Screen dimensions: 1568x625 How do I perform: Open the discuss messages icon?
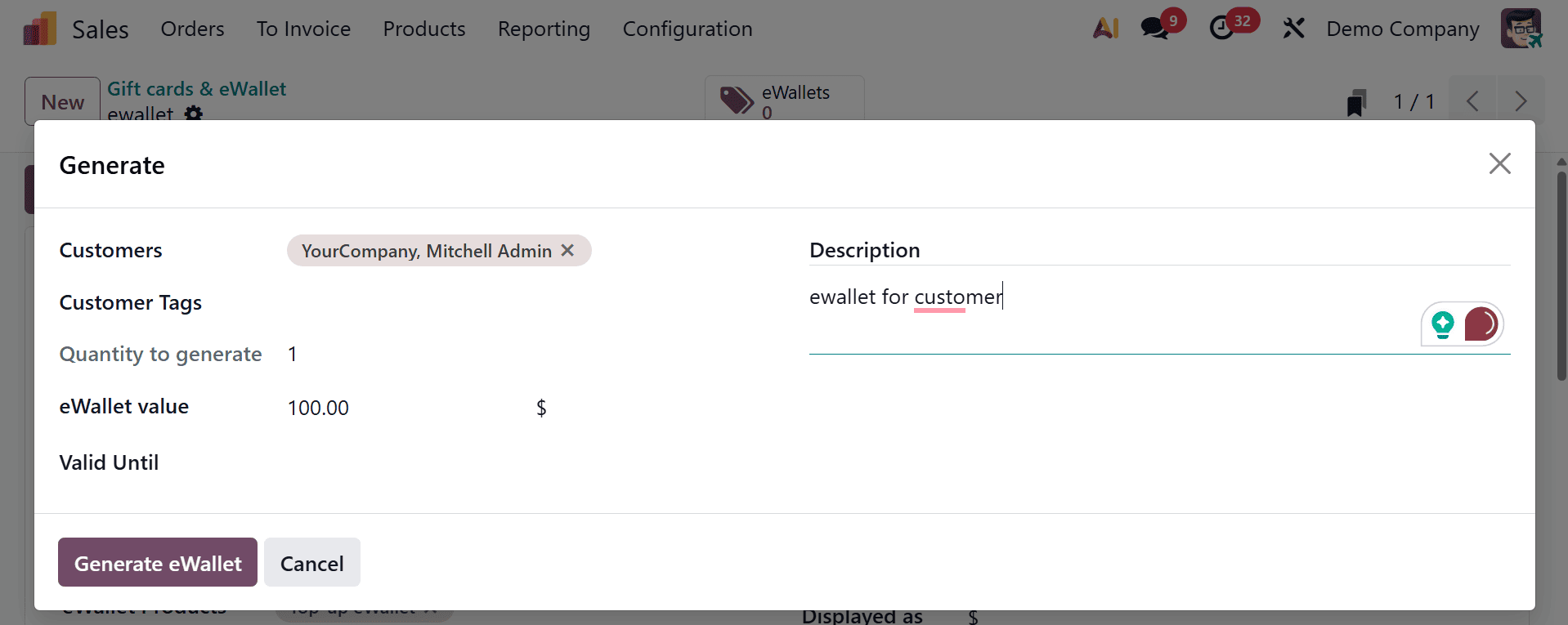click(x=1154, y=29)
